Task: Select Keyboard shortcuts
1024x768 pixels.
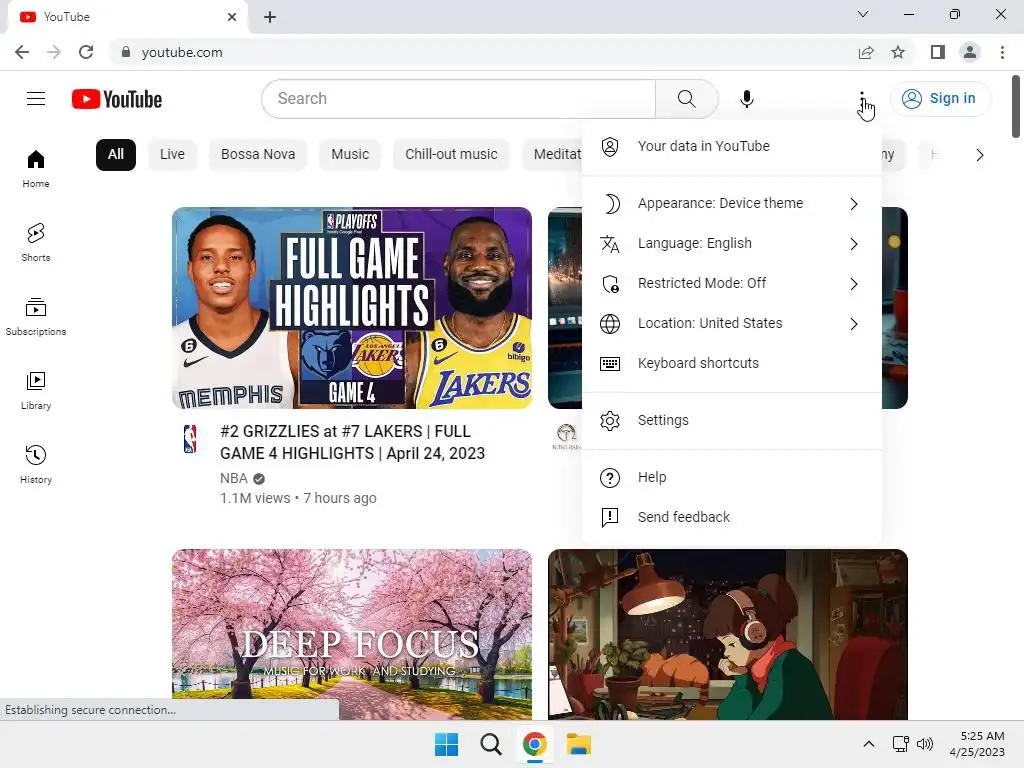Action: pos(731,363)
